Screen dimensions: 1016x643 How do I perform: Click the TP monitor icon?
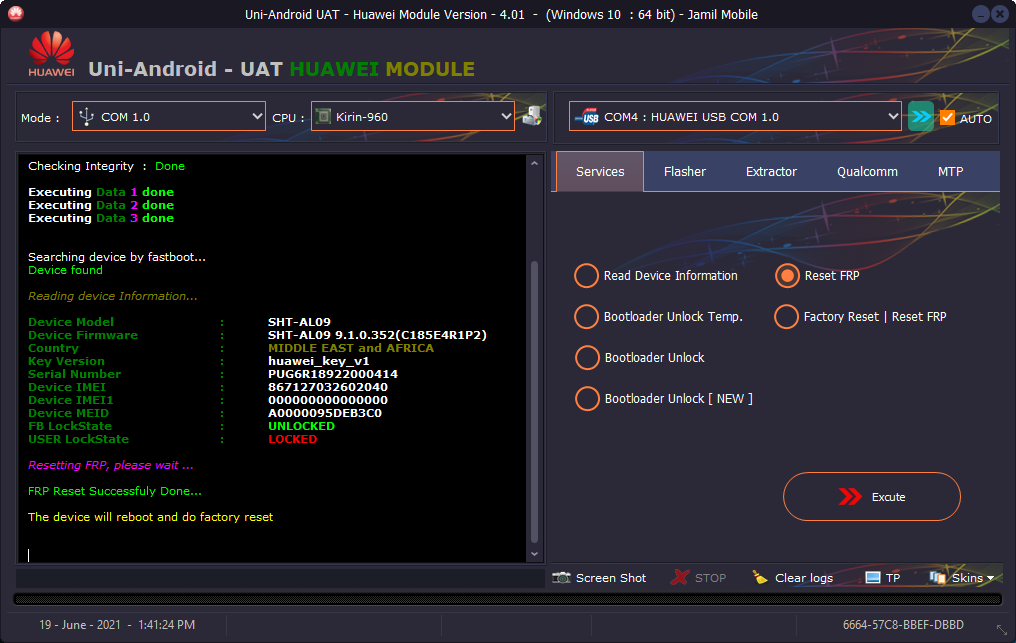(873, 578)
